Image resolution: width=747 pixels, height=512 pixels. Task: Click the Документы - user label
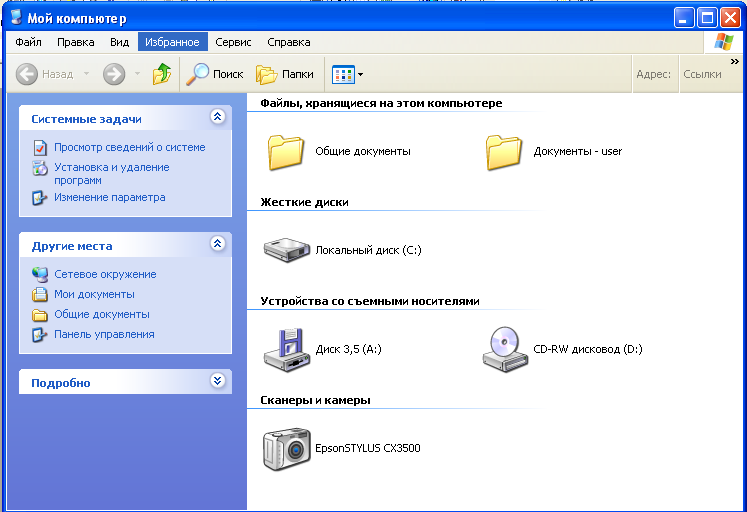coord(578,151)
